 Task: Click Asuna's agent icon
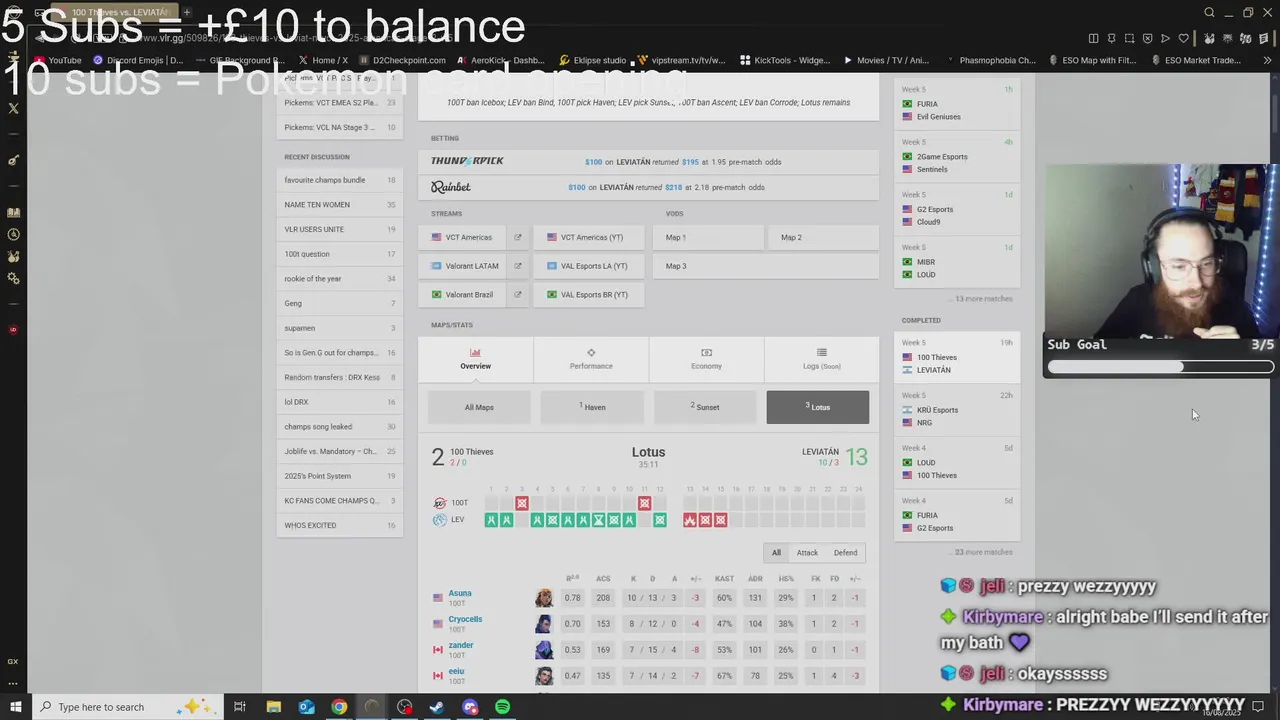(x=543, y=598)
